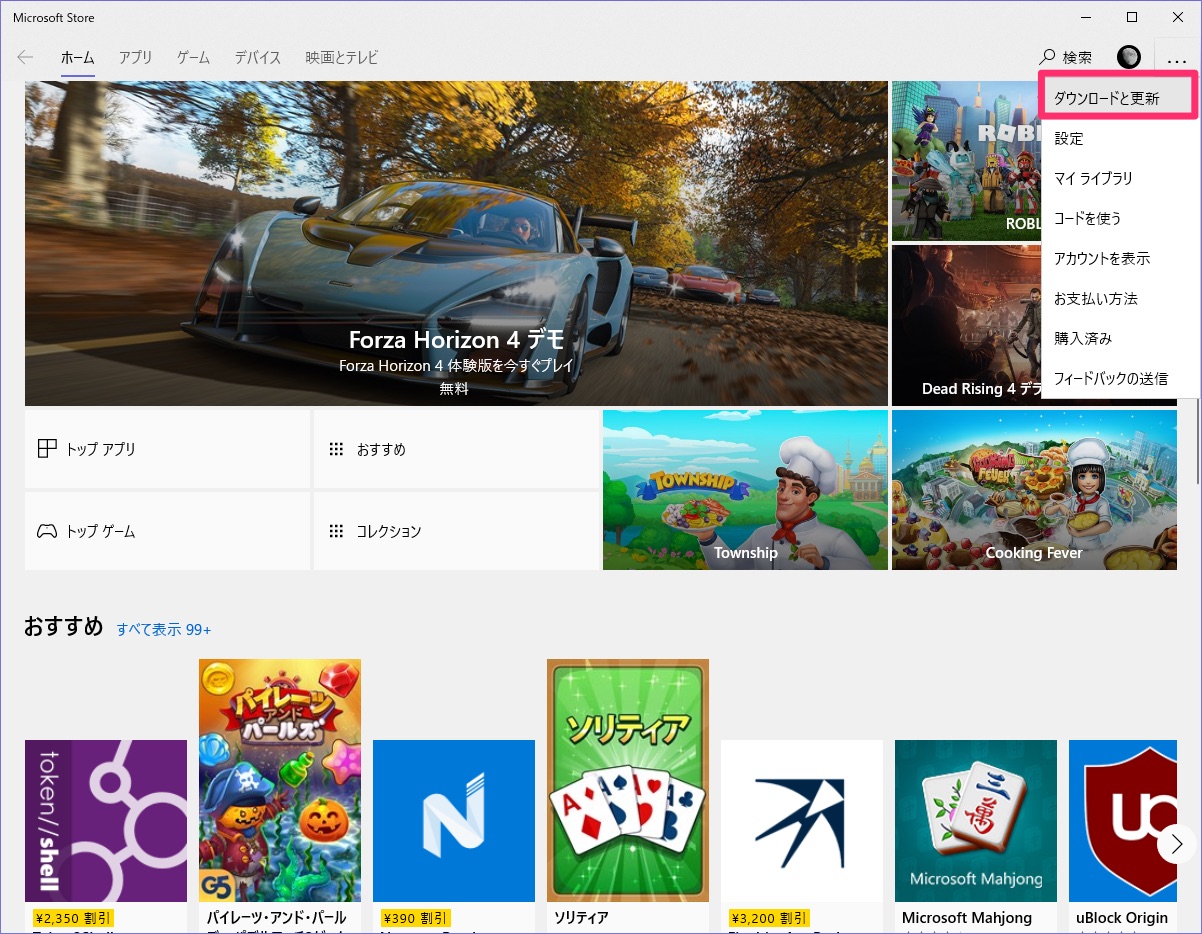Choose お支払い方法 from the menu
1202x934 pixels.
click(1120, 298)
